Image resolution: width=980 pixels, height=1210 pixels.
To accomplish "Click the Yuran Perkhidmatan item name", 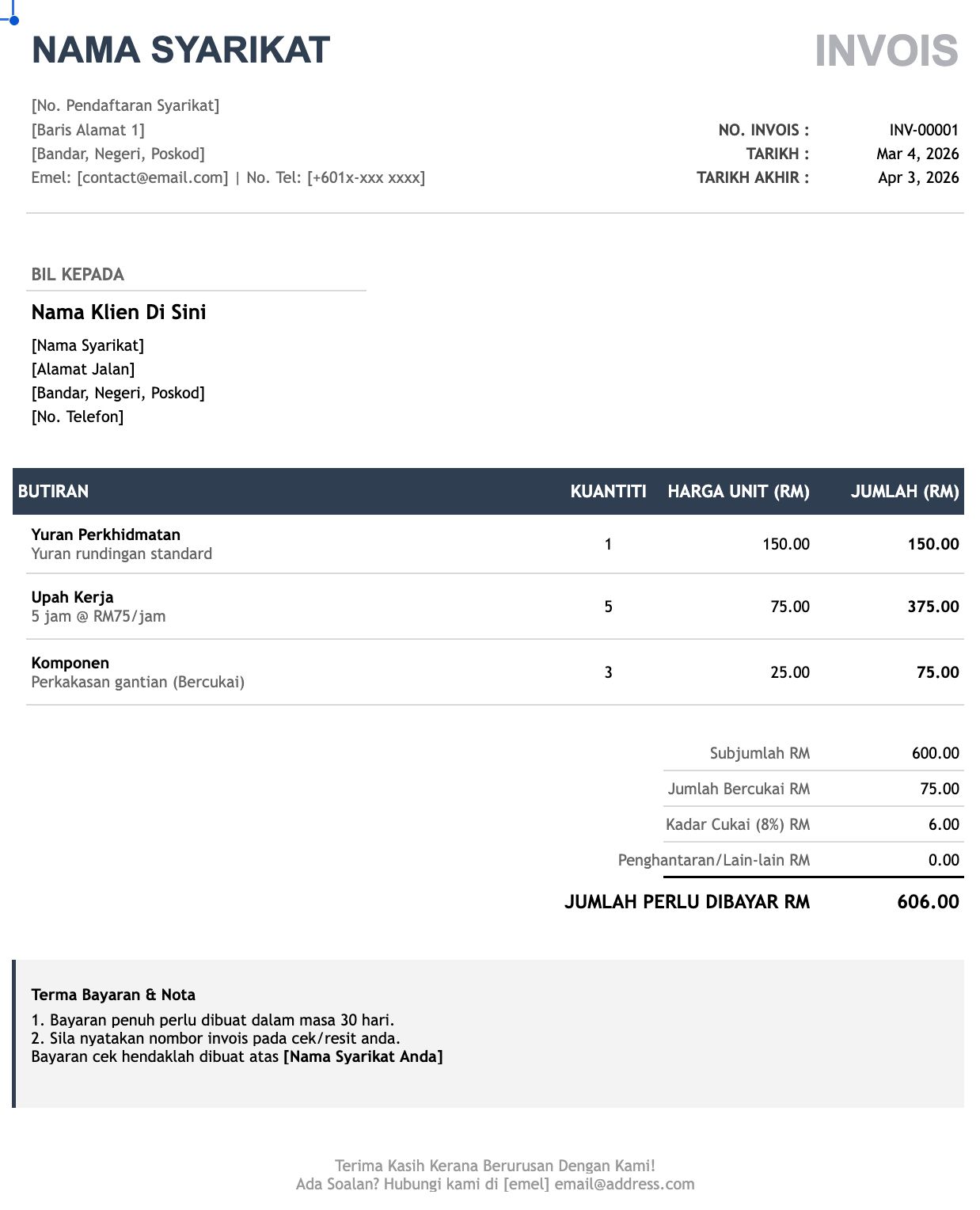I will (x=106, y=535).
